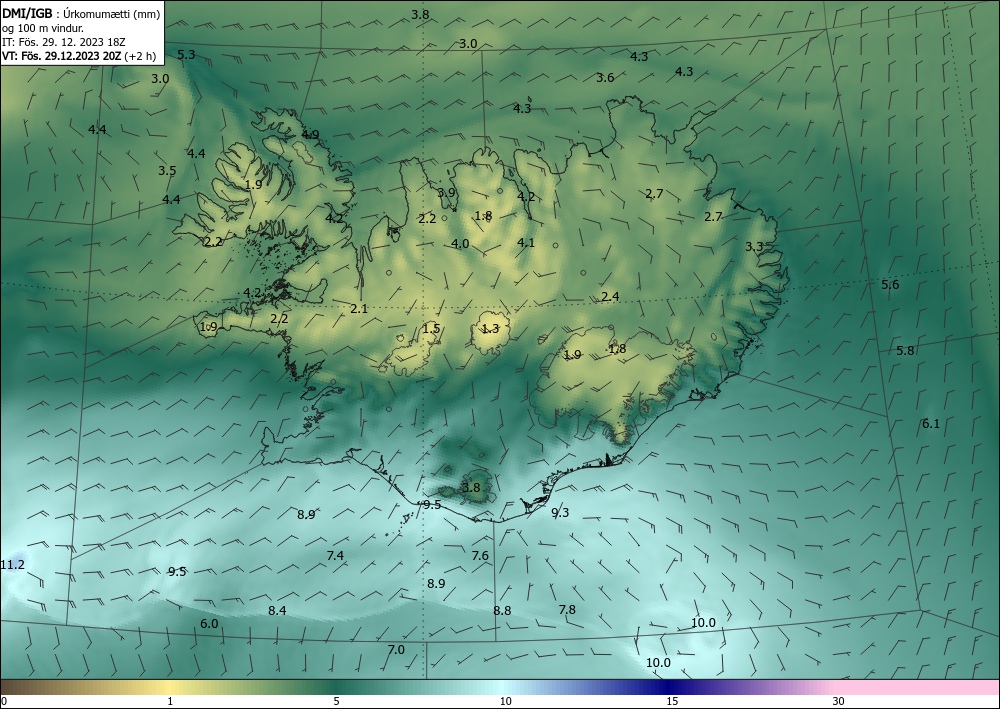
Task: Click the 2.1 value on the map
Action: click(x=359, y=309)
